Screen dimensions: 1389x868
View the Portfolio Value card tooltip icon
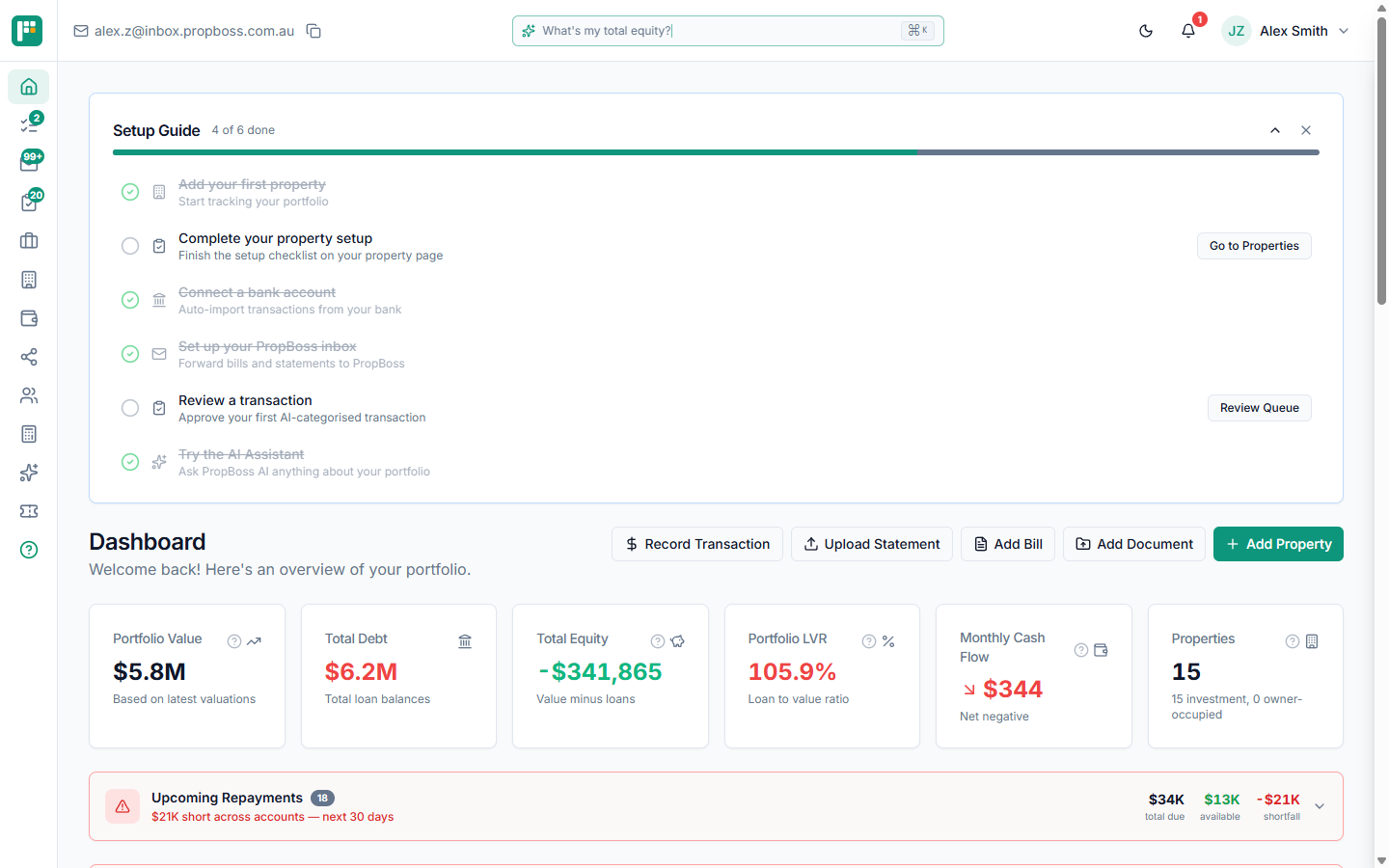click(233, 640)
